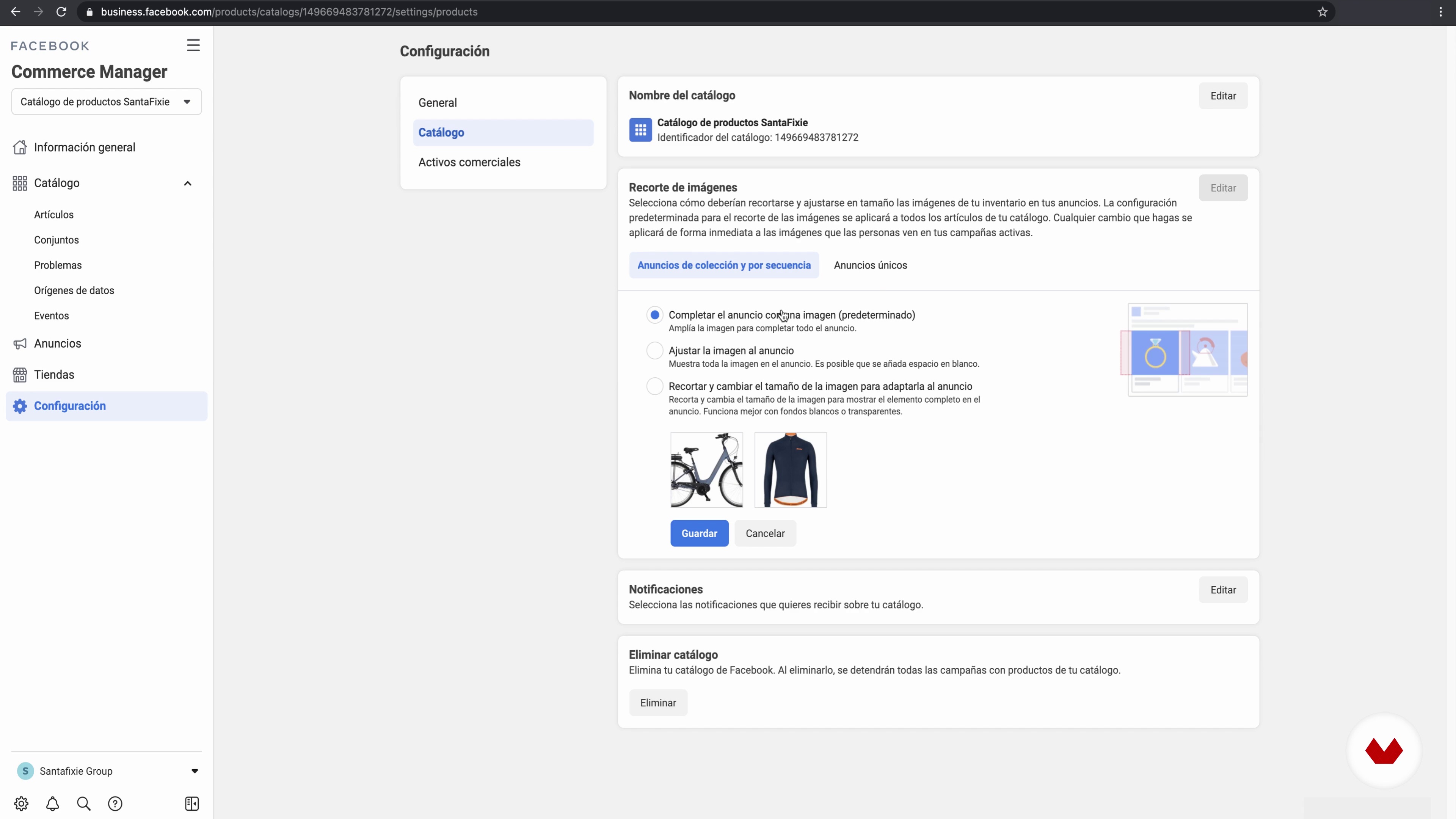Open the catalog selector dropdown
The height and width of the screenshot is (819, 1456).
pyautogui.click(x=106, y=102)
